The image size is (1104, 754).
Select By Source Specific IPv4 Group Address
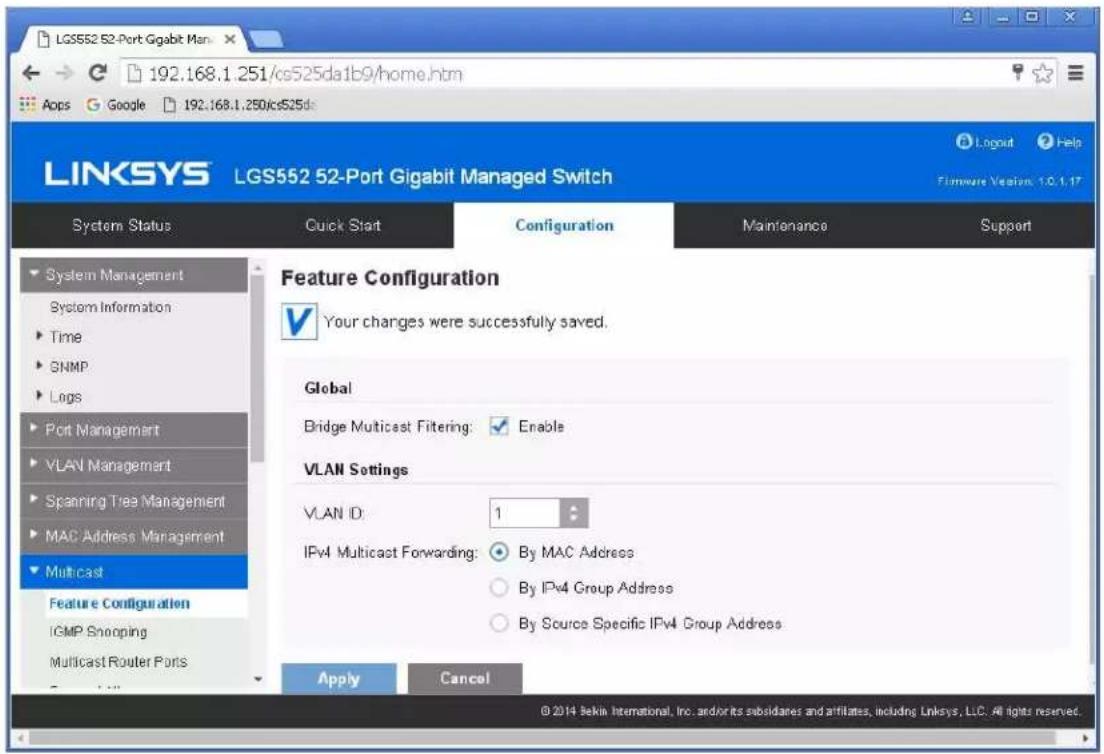coord(498,623)
